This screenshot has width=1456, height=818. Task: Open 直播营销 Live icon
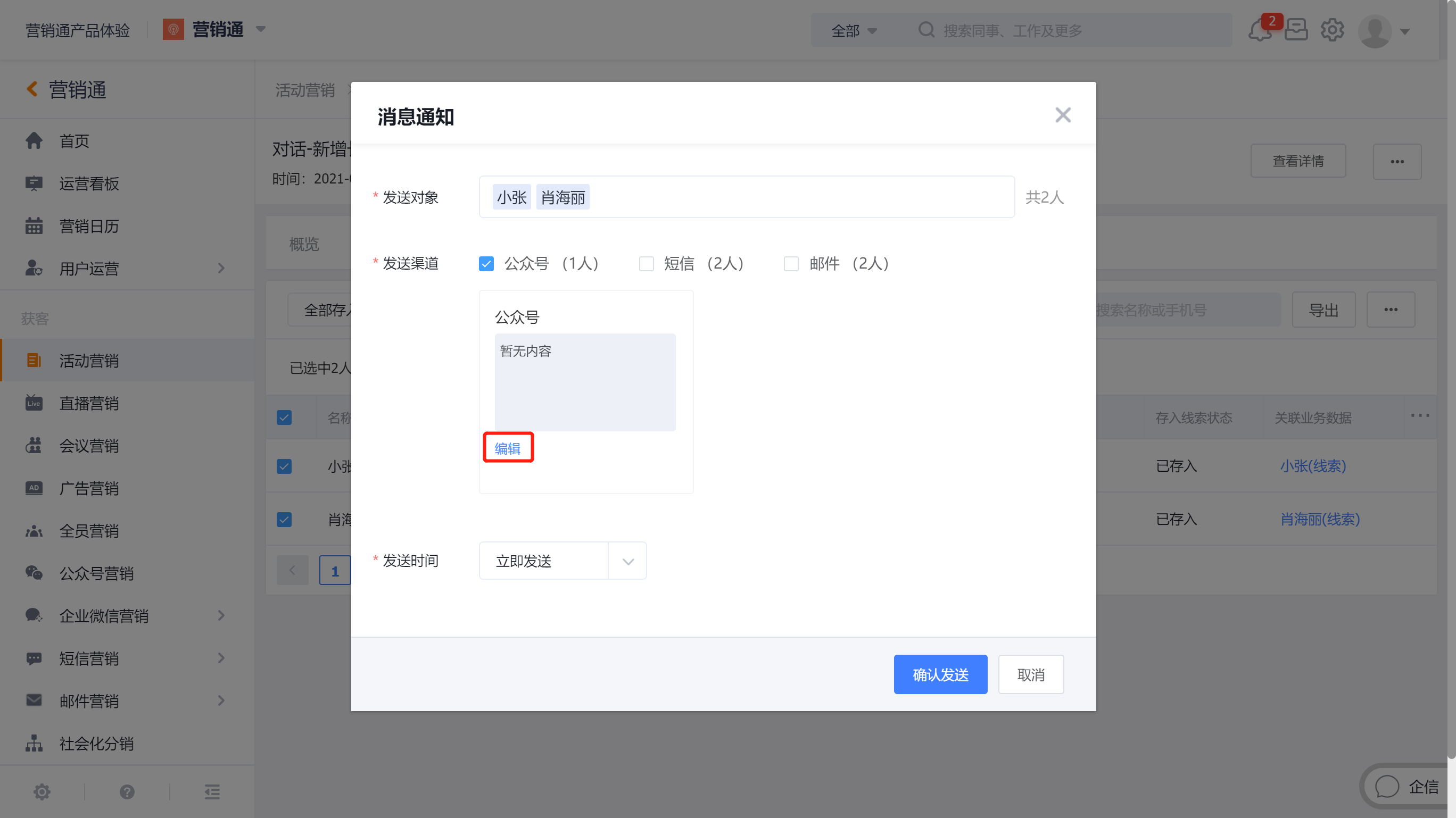click(34, 403)
